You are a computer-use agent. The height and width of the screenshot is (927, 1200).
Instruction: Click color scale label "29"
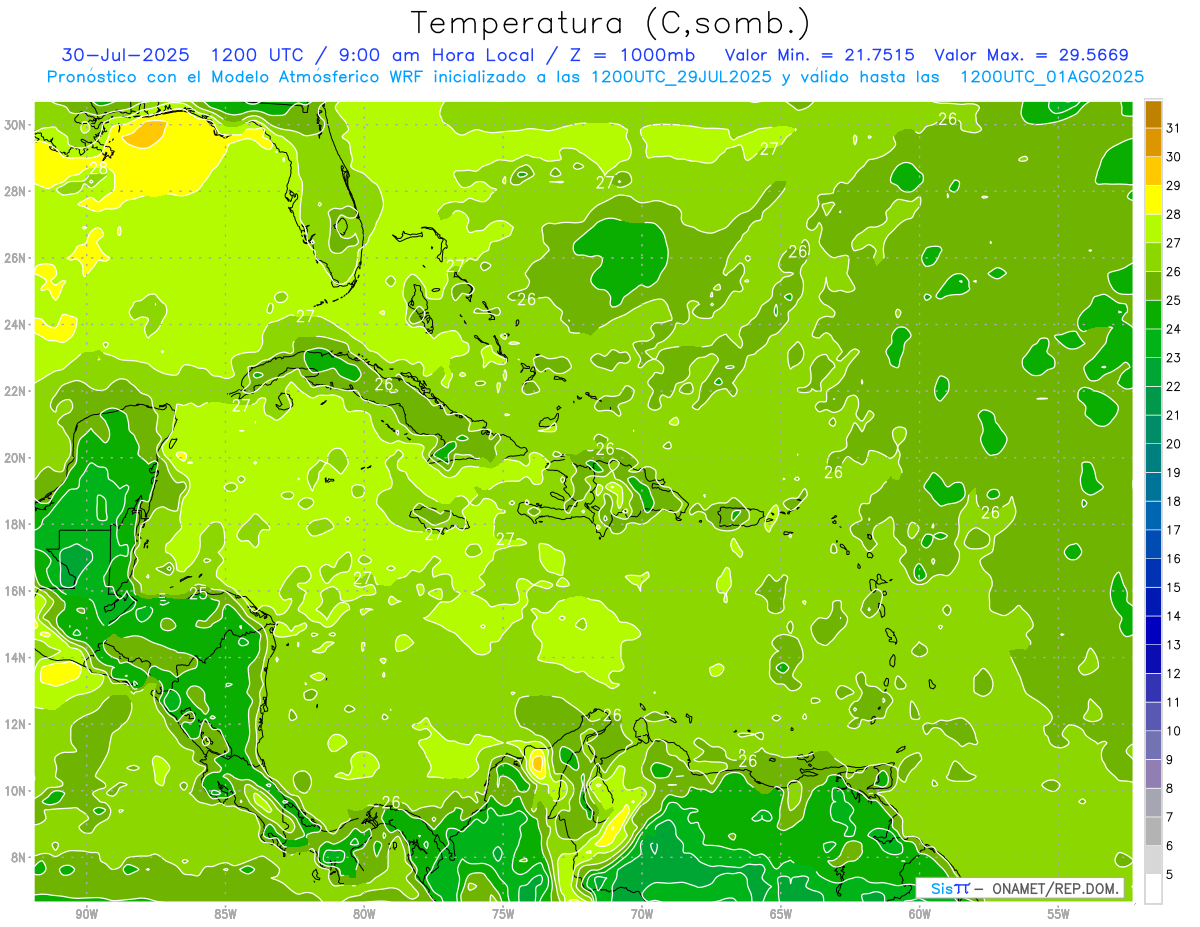[1174, 185]
